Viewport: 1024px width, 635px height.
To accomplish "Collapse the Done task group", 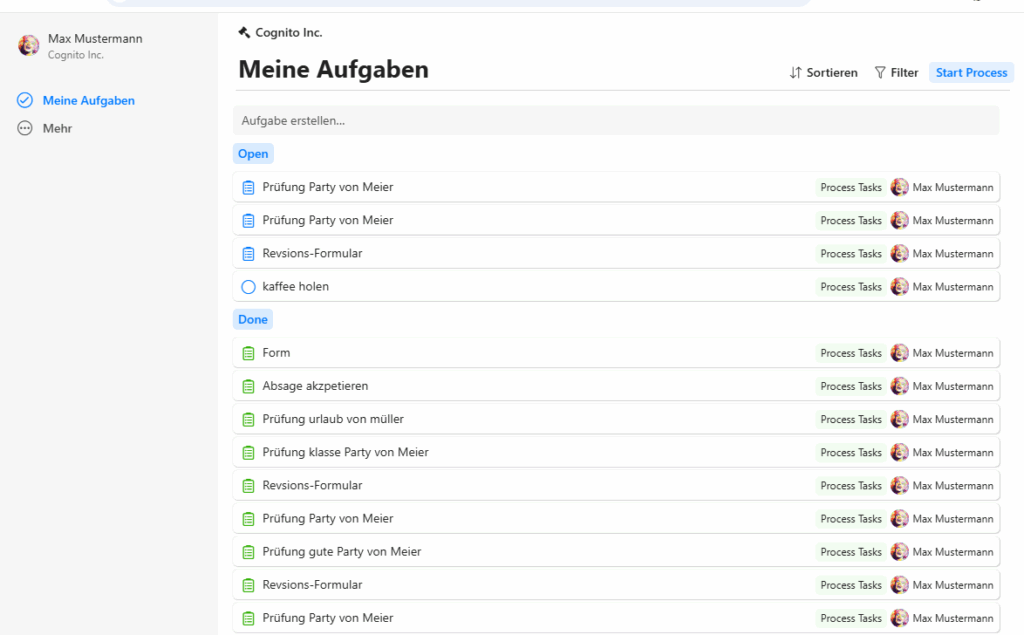I will click(253, 320).
